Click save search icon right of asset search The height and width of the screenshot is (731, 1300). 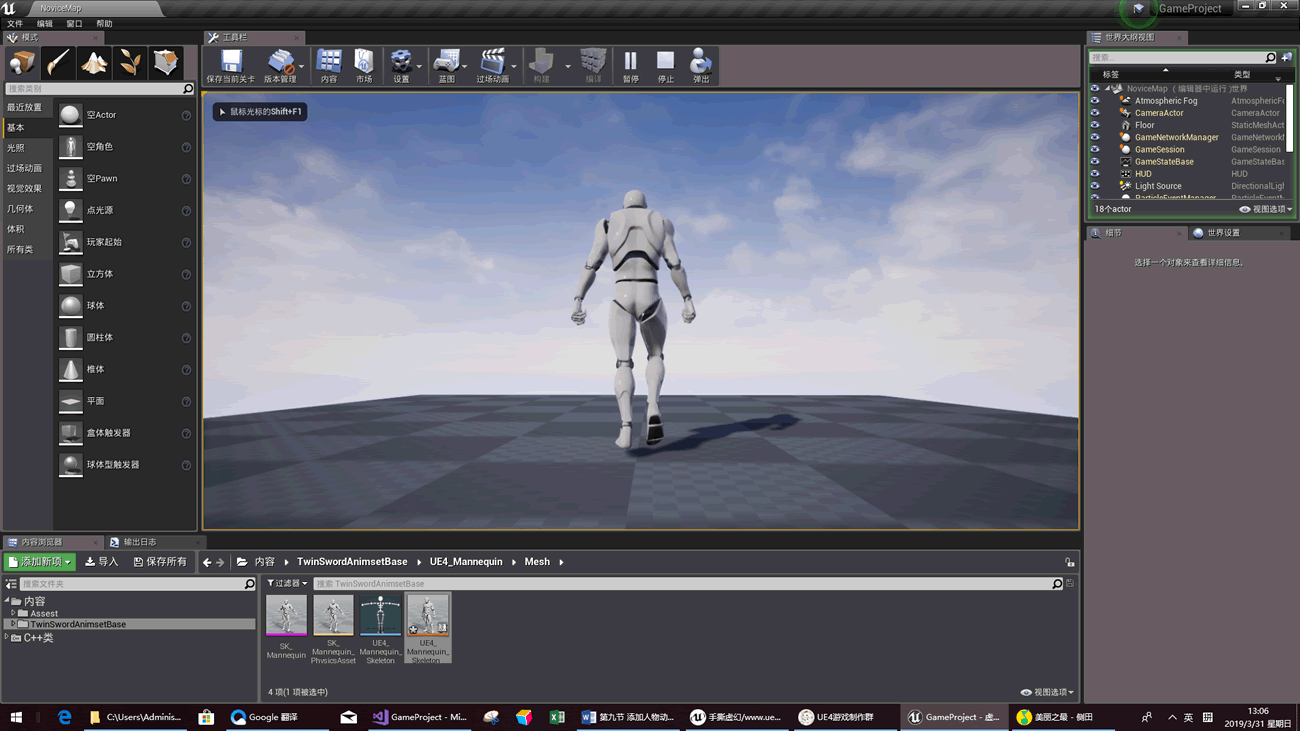[x=1070, y=584]
